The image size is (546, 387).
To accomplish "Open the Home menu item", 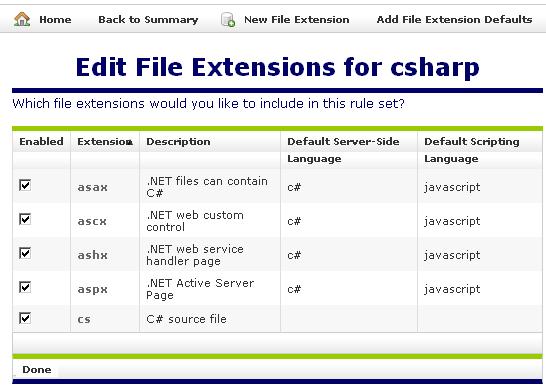I will [x=55, y=20].
